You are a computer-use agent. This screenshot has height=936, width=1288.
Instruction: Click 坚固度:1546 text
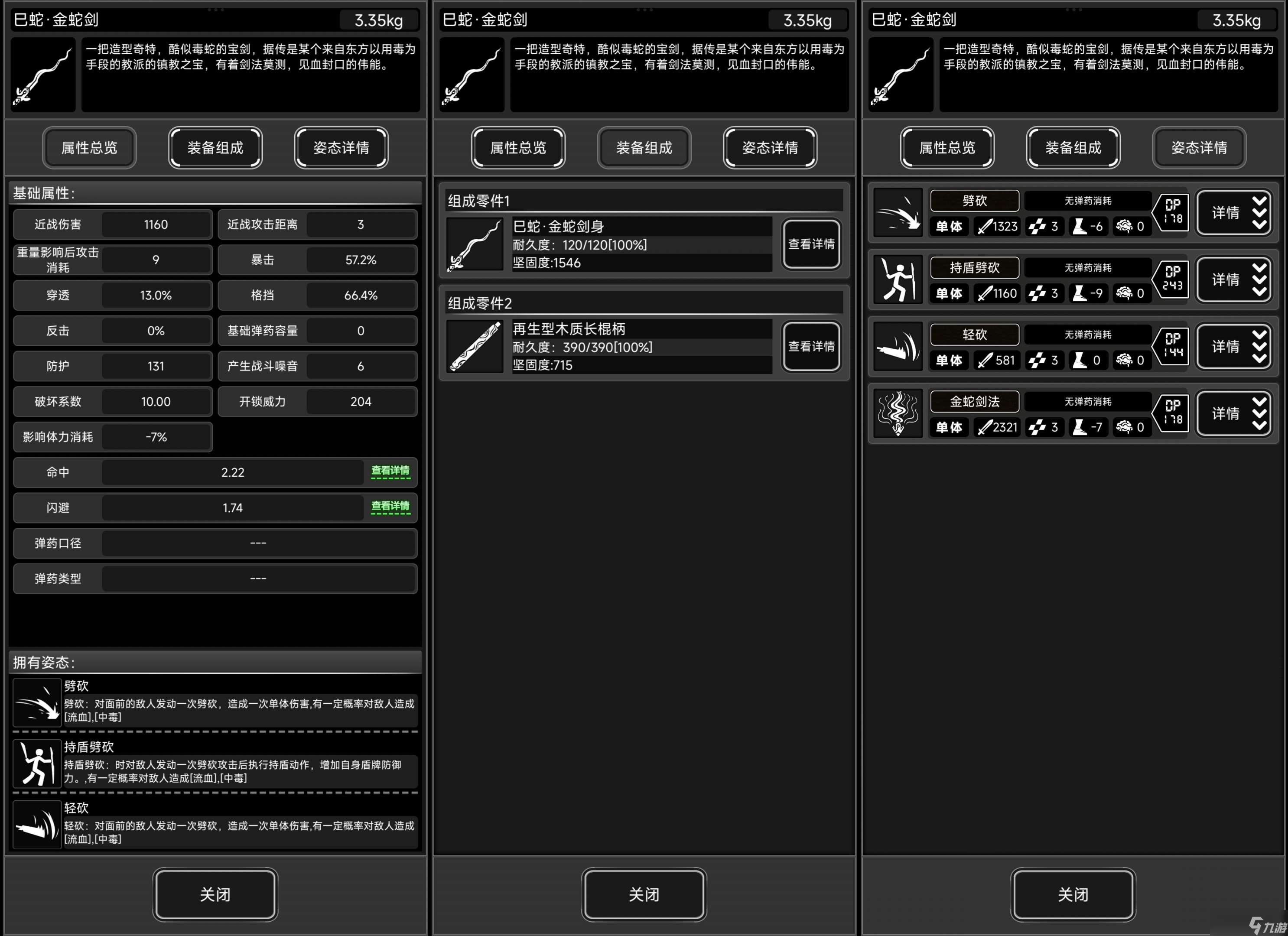(546, 263)
